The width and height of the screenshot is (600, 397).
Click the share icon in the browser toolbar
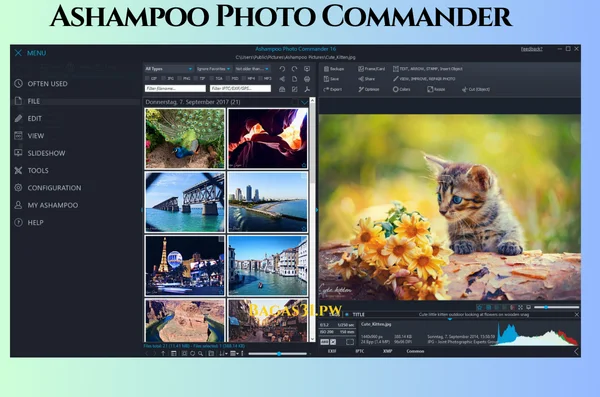point(282,79)
